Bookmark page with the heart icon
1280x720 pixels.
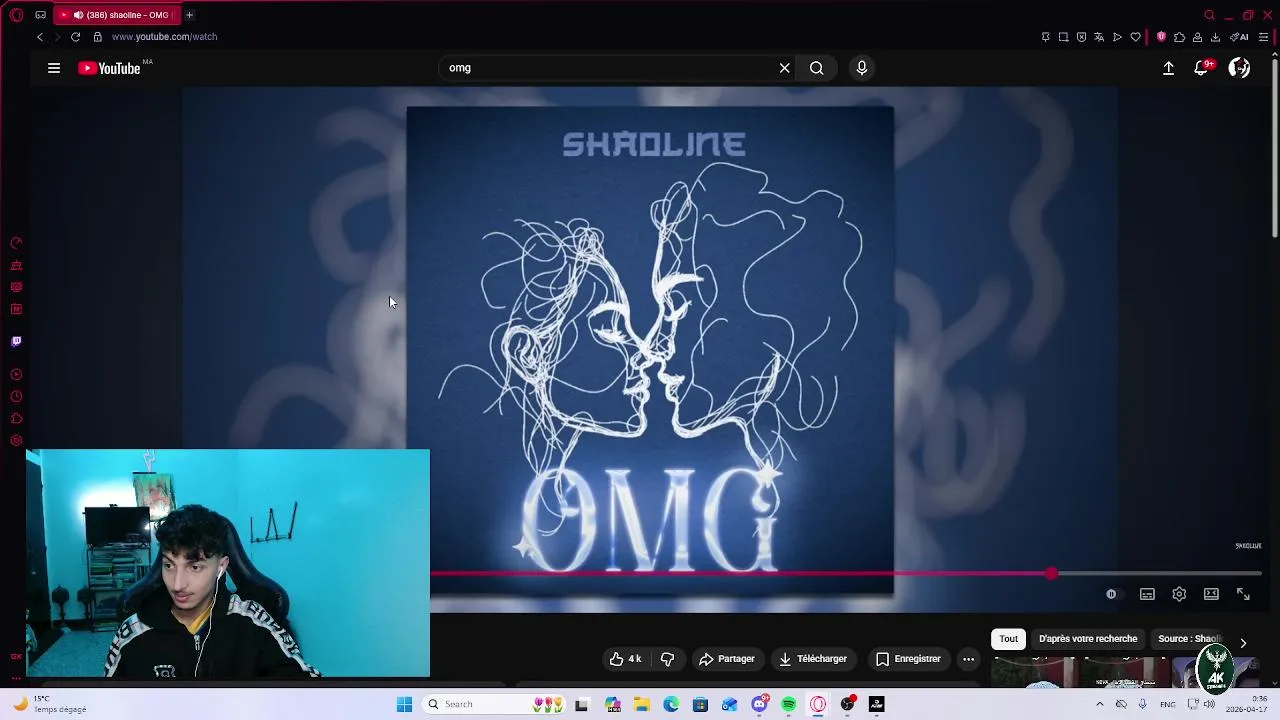tap(1135, 37)
